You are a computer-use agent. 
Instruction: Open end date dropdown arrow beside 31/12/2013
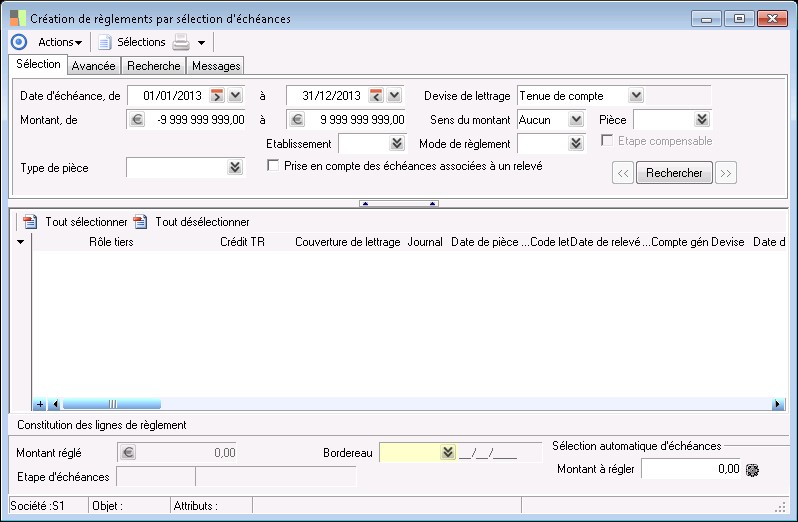coord(394,95)
